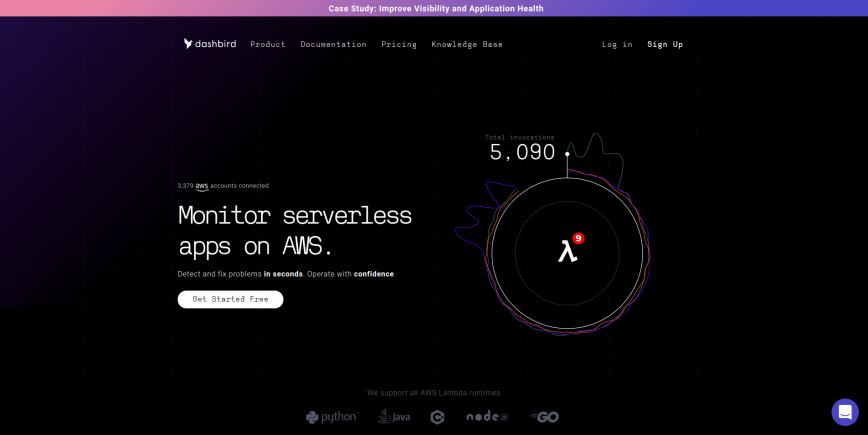Click the Go runtime logo
Screen dimensions: 868x435
coord(544,417)
